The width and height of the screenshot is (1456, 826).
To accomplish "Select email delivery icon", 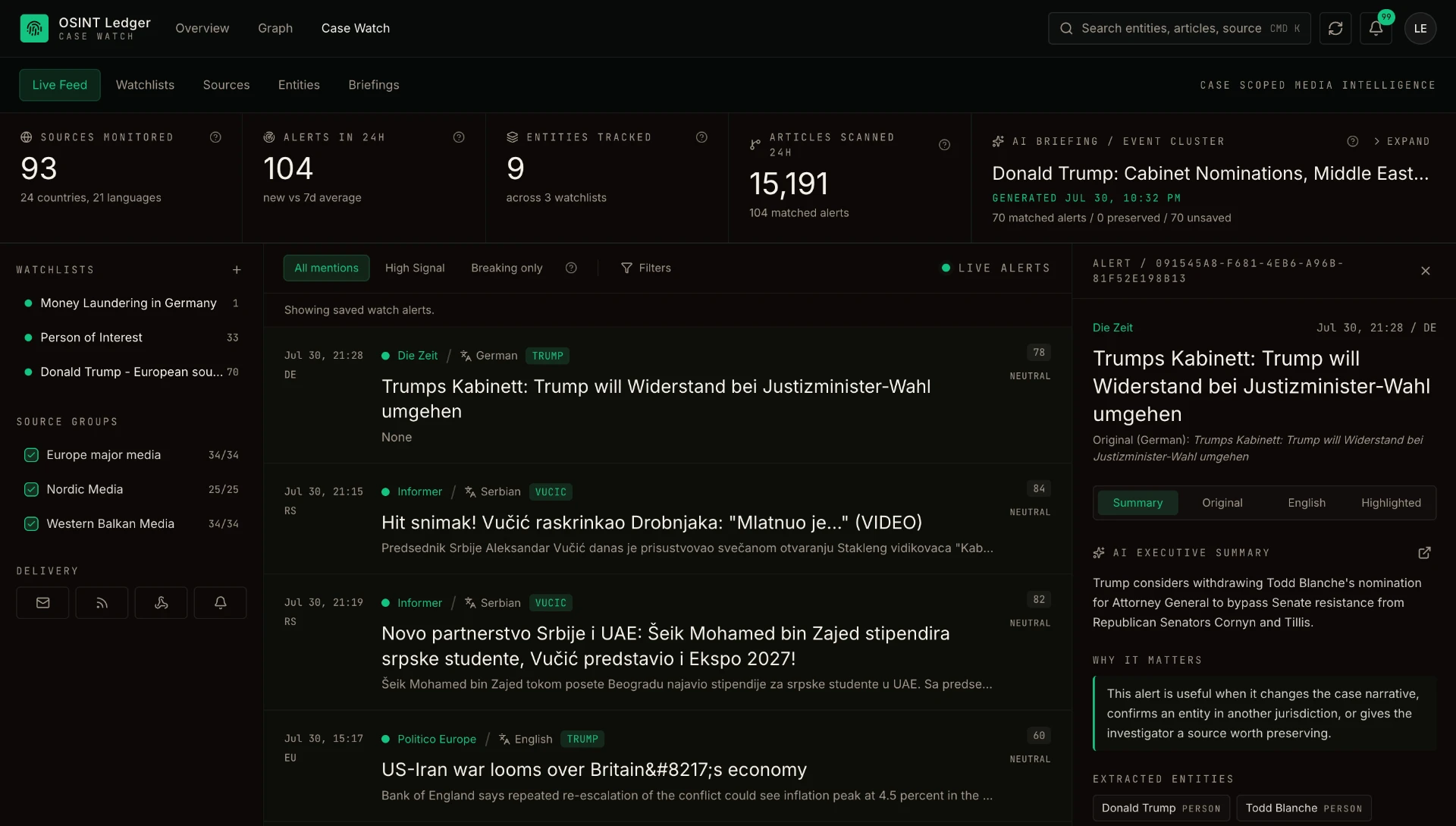I will pyautogui.click(x=42, y=603).
